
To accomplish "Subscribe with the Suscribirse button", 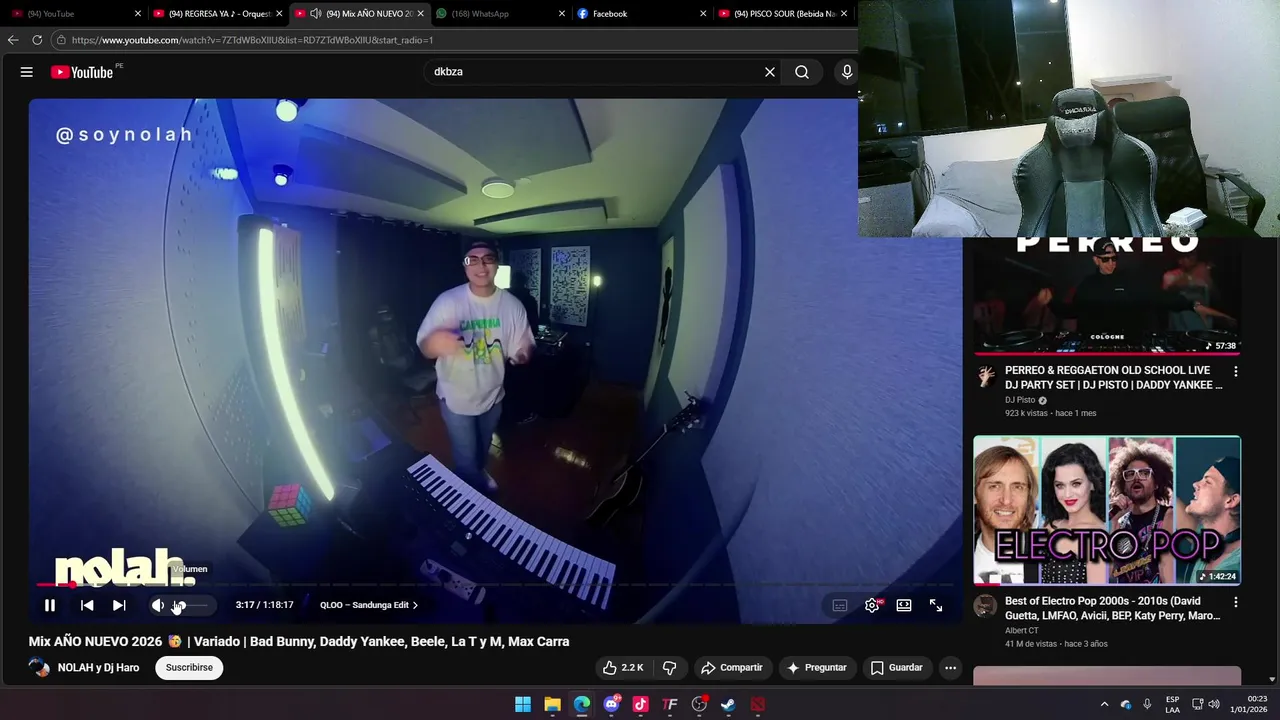I will (189, 667).
